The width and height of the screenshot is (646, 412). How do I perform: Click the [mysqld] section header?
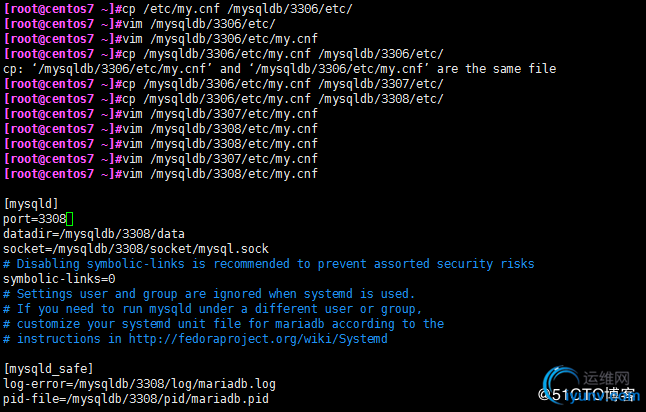point(31,204)
